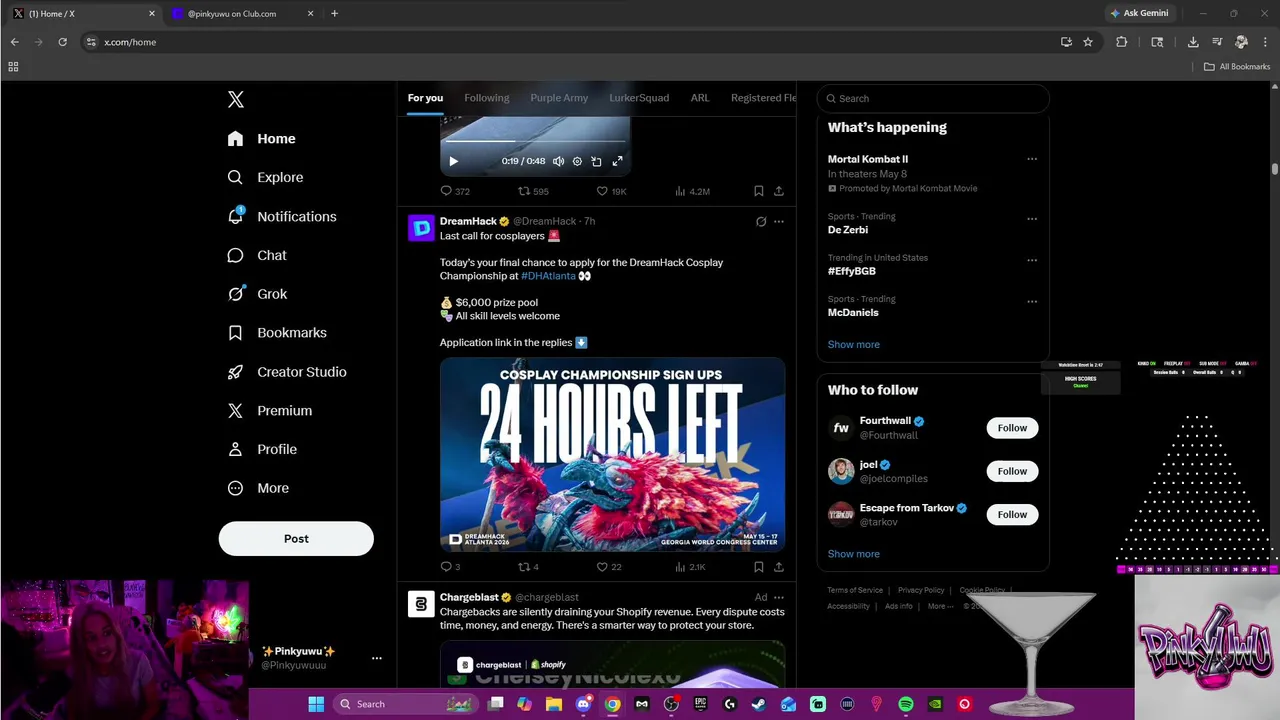The width and height of the screenshot is (1280, 720).
Task: Seek the video progress bar
Action: click(535, 143)
